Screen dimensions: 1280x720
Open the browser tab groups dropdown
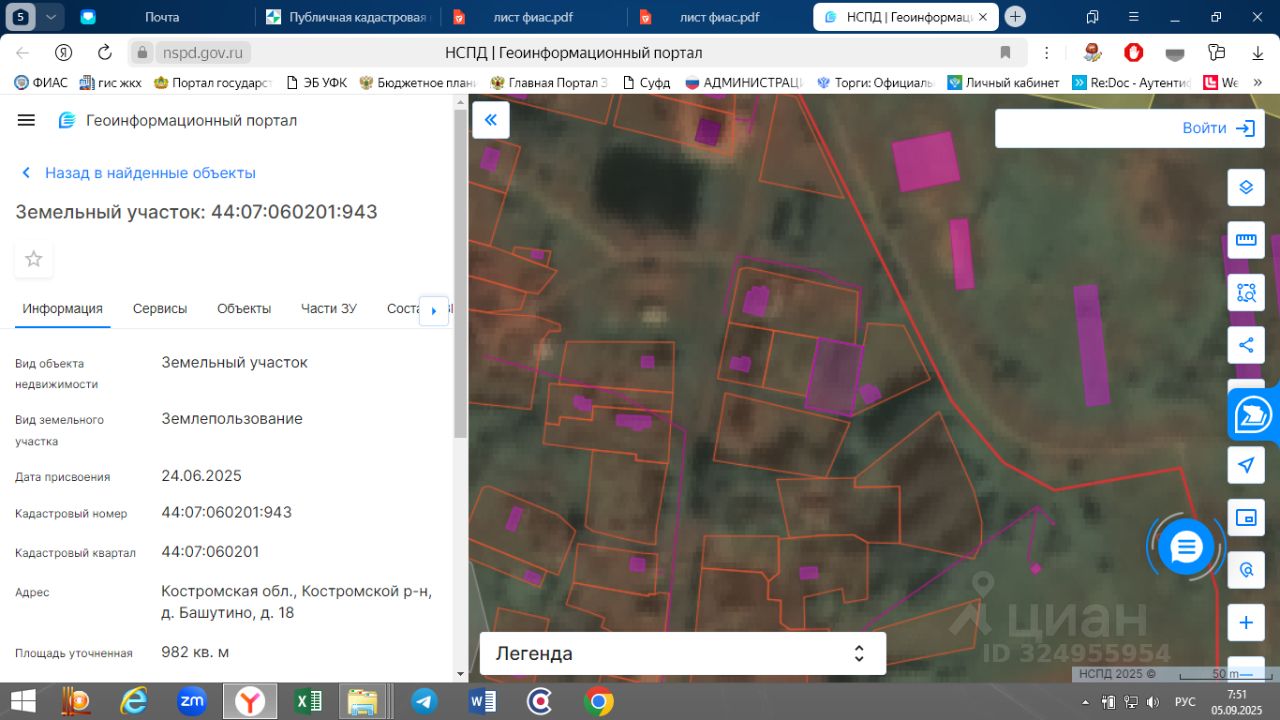point(50,17)
